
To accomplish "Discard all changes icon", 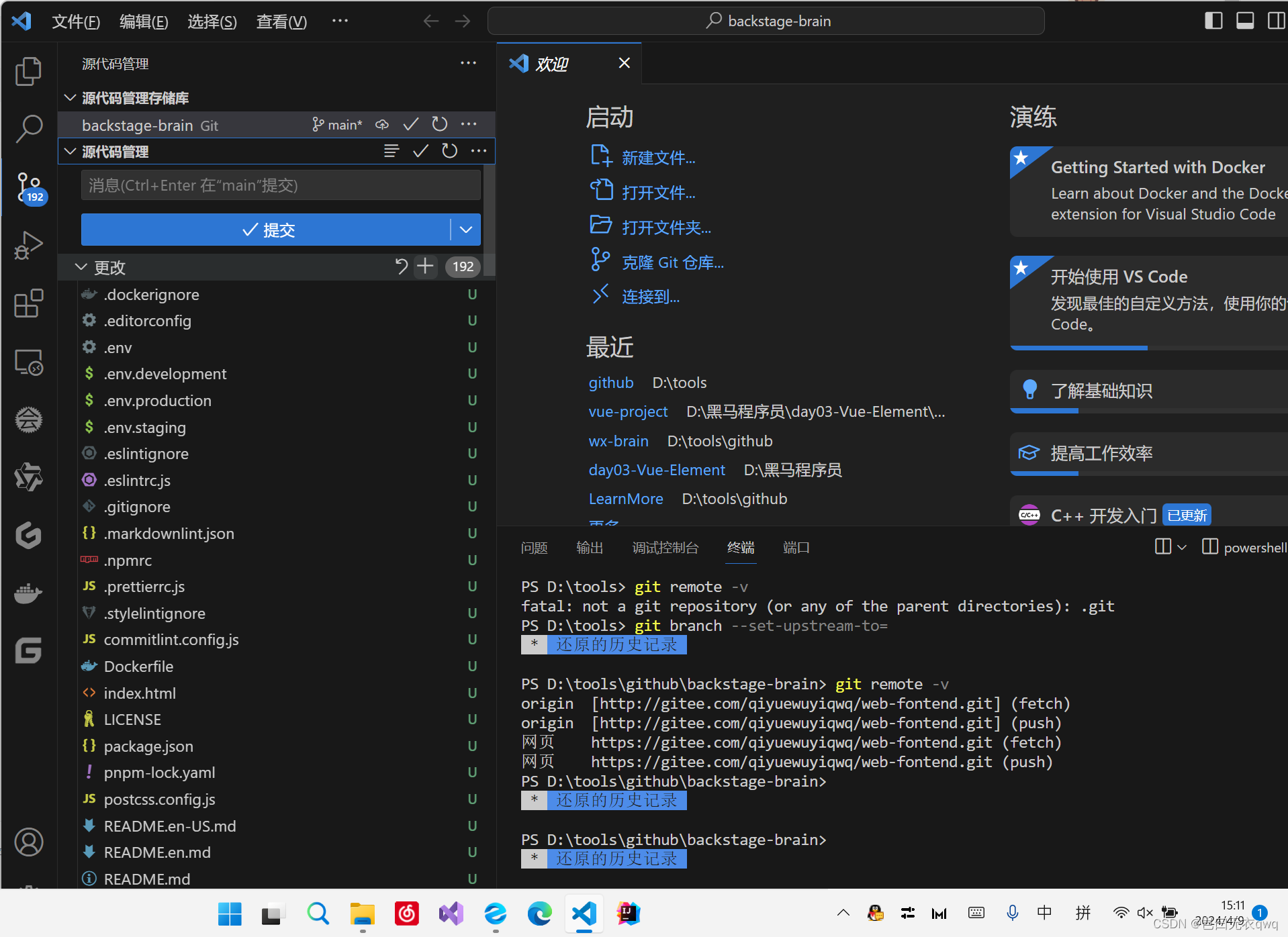I will 401,266.
